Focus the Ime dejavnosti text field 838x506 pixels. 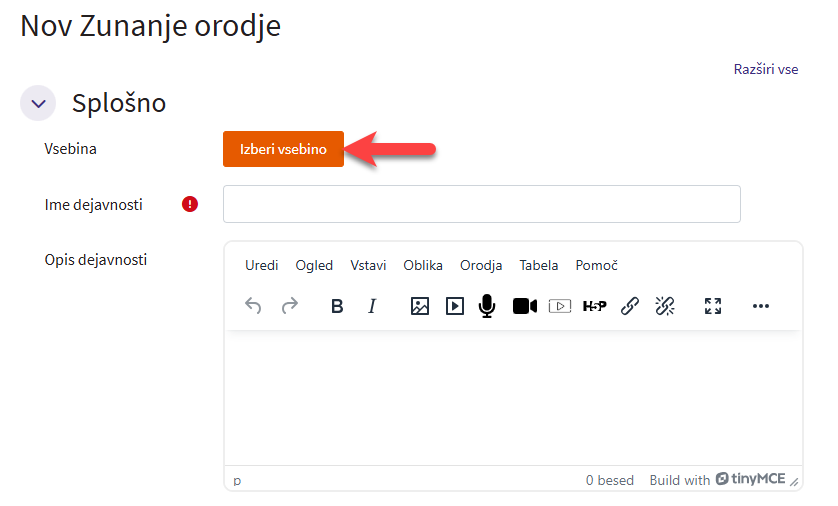[481, 204]
